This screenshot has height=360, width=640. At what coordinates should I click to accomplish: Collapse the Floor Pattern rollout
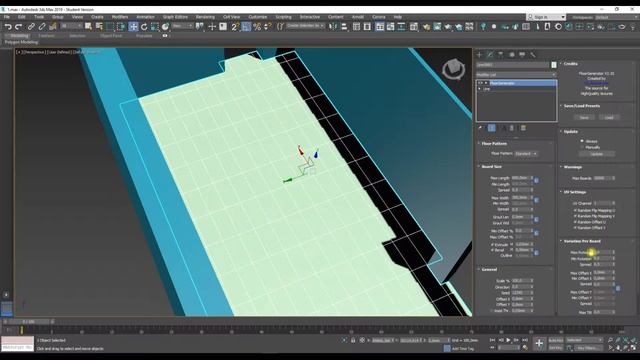pos(493,144)
